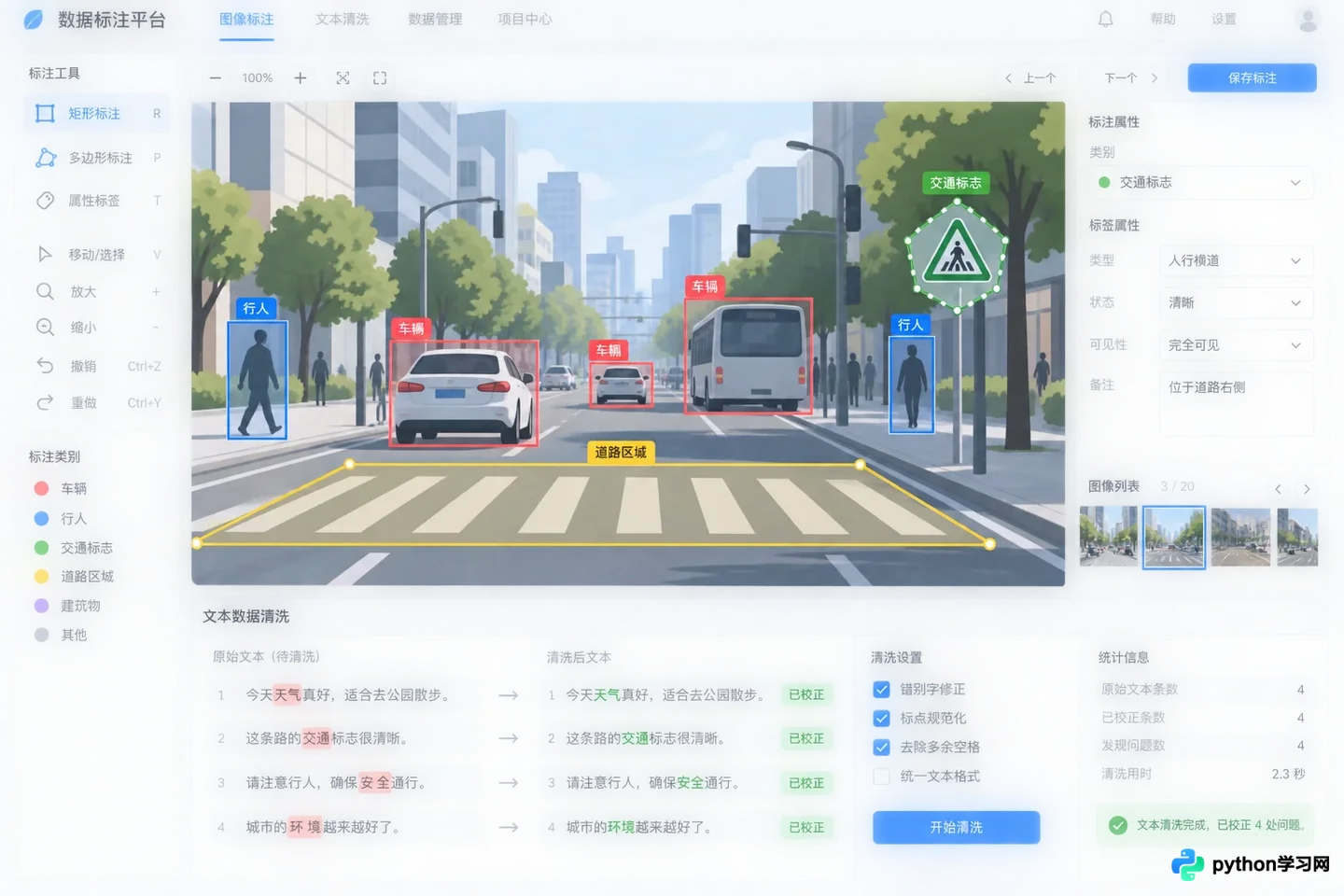Select the 矩形标注 rectangle tool
The image size is (1344, 896).
pyautogui.click(x=96, y=114)
